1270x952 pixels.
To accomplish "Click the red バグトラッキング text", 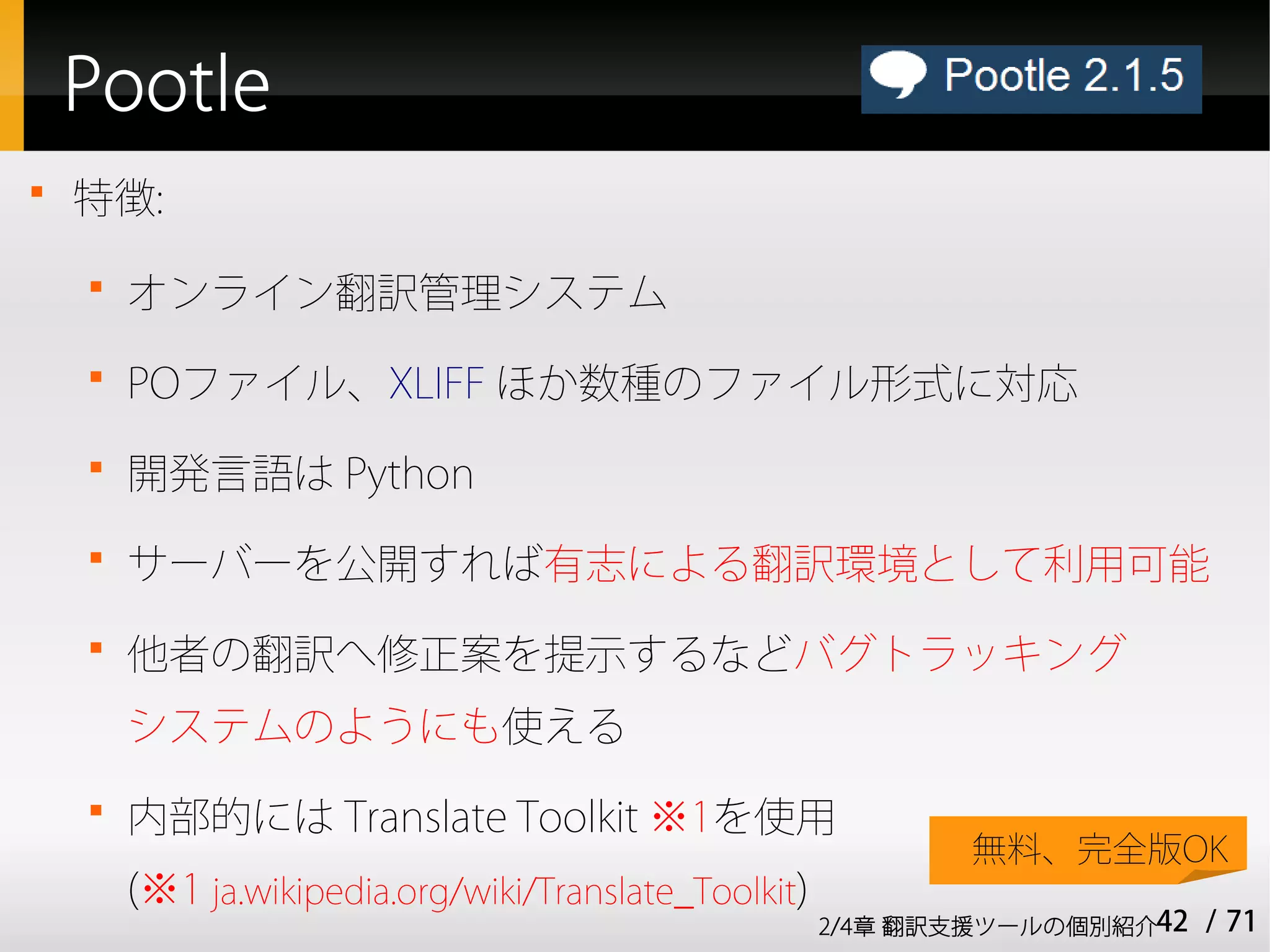I will click(x=959, y=654).
